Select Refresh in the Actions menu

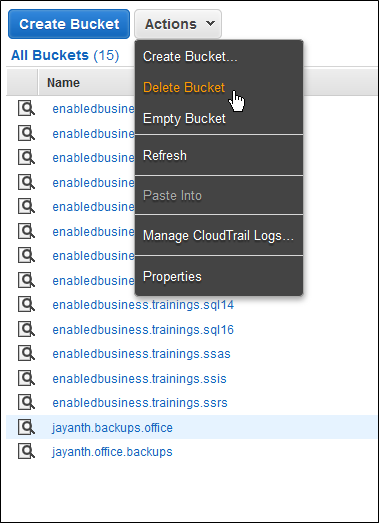click(x=165, y=155)
